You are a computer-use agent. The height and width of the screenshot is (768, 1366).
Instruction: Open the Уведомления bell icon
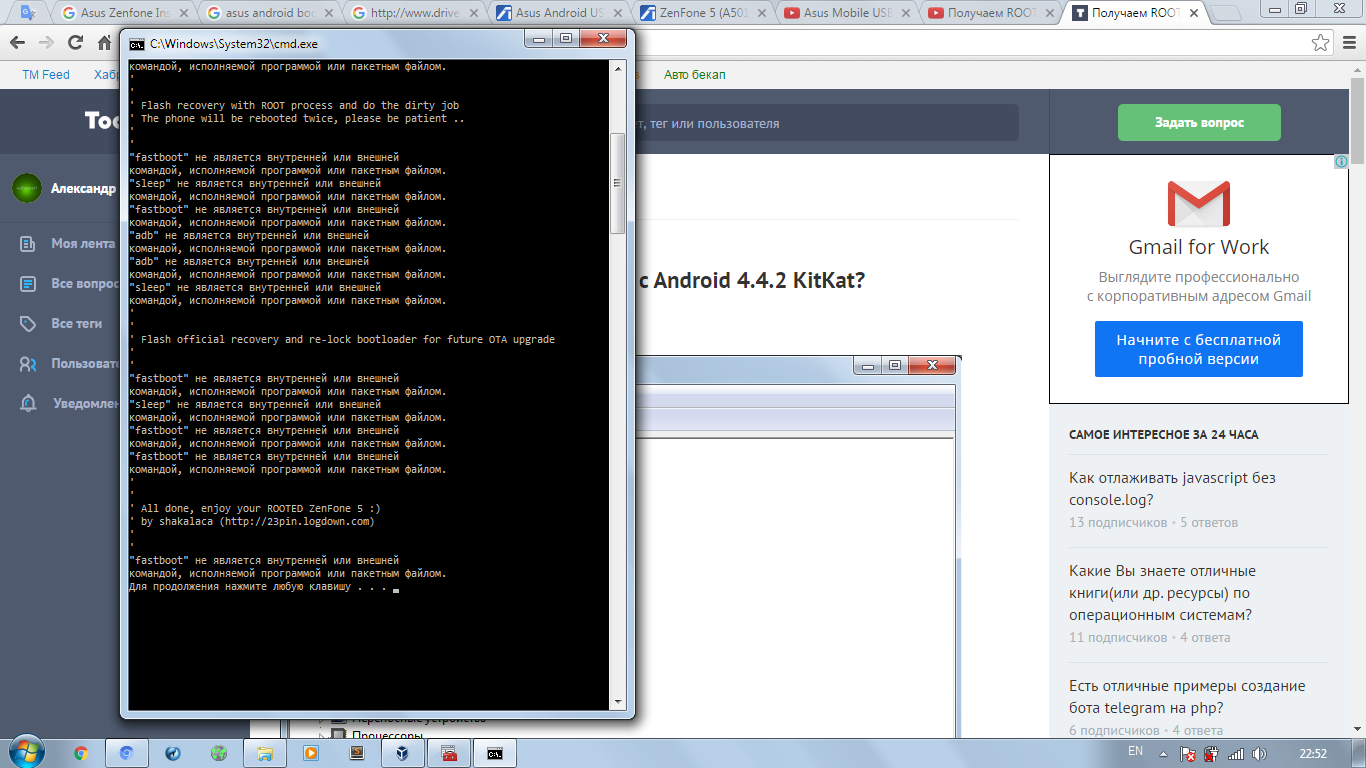tap(29, 404)
